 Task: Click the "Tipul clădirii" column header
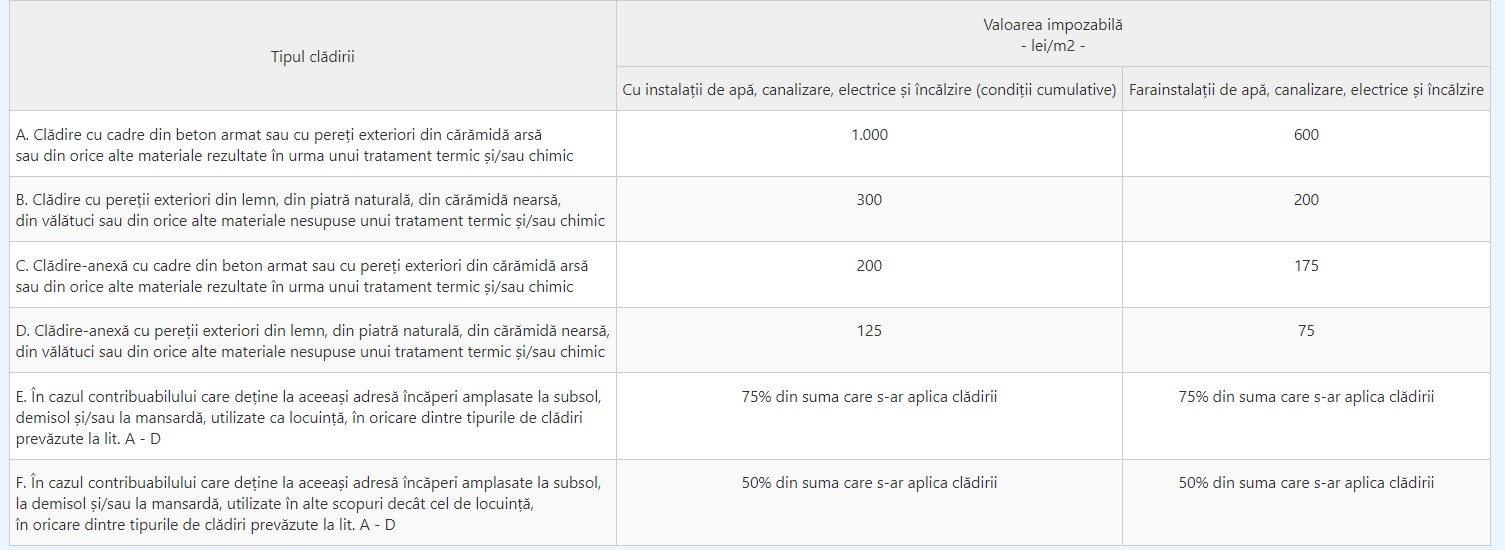point(313,57)
